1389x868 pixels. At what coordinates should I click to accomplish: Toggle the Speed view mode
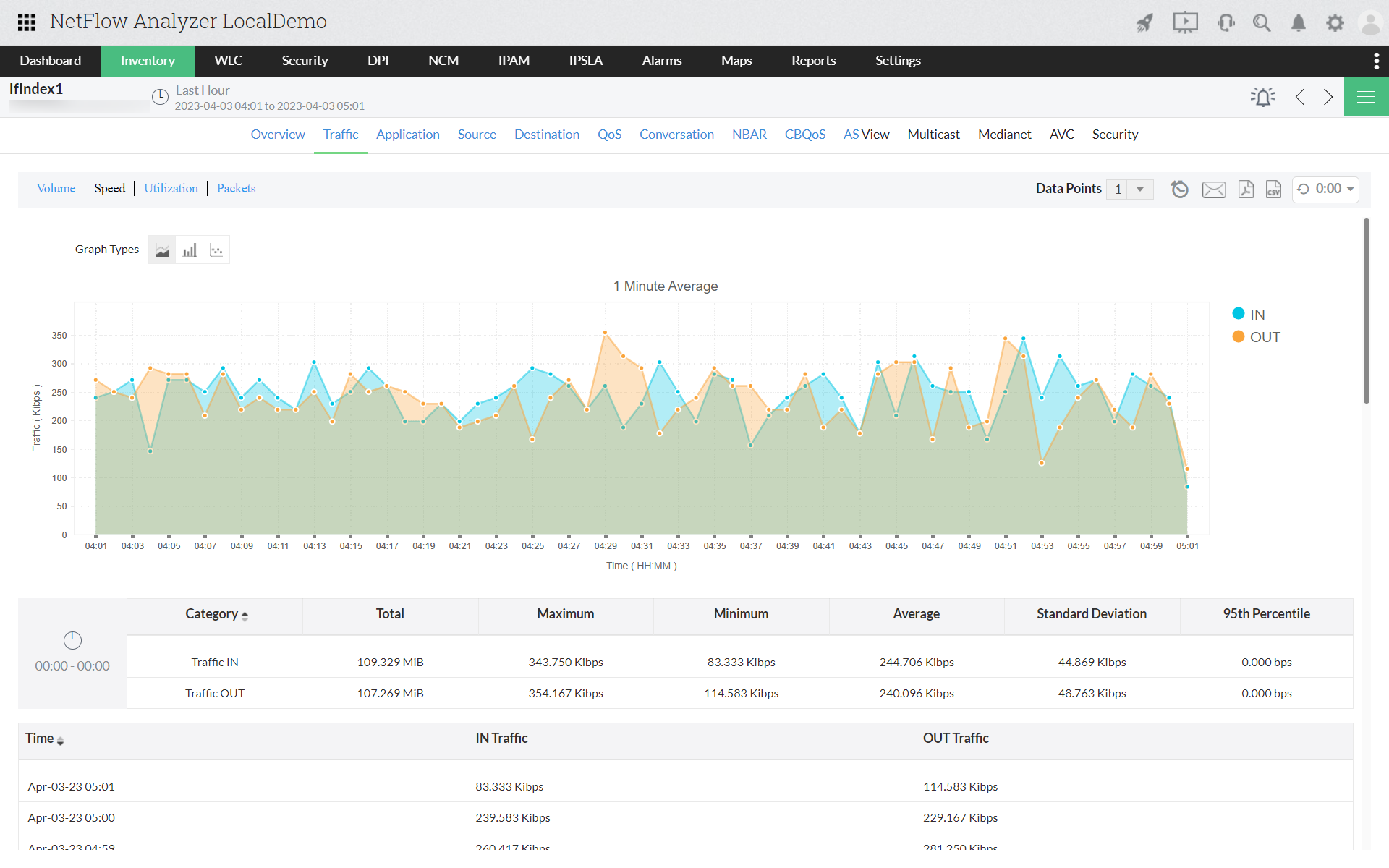click(110, 188)
